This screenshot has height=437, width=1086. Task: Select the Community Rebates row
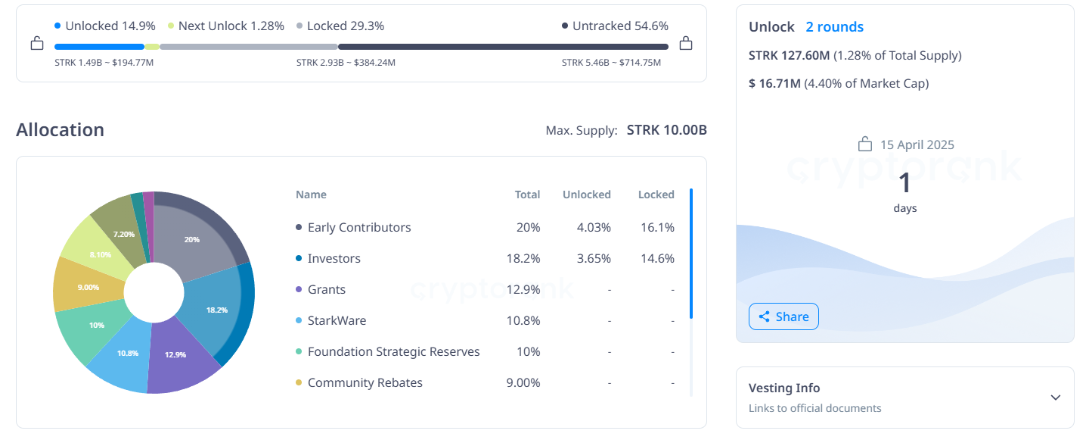point(365,383)
